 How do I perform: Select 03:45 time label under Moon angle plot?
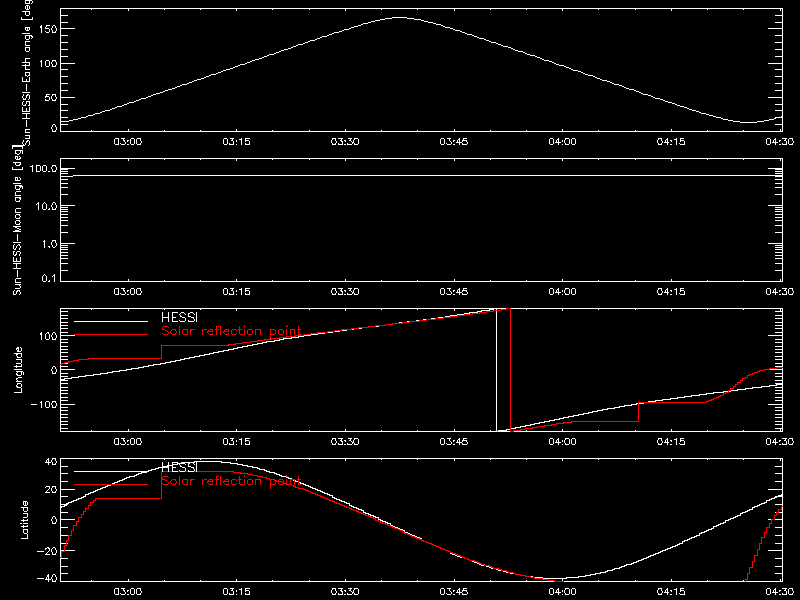pos(454,291)
